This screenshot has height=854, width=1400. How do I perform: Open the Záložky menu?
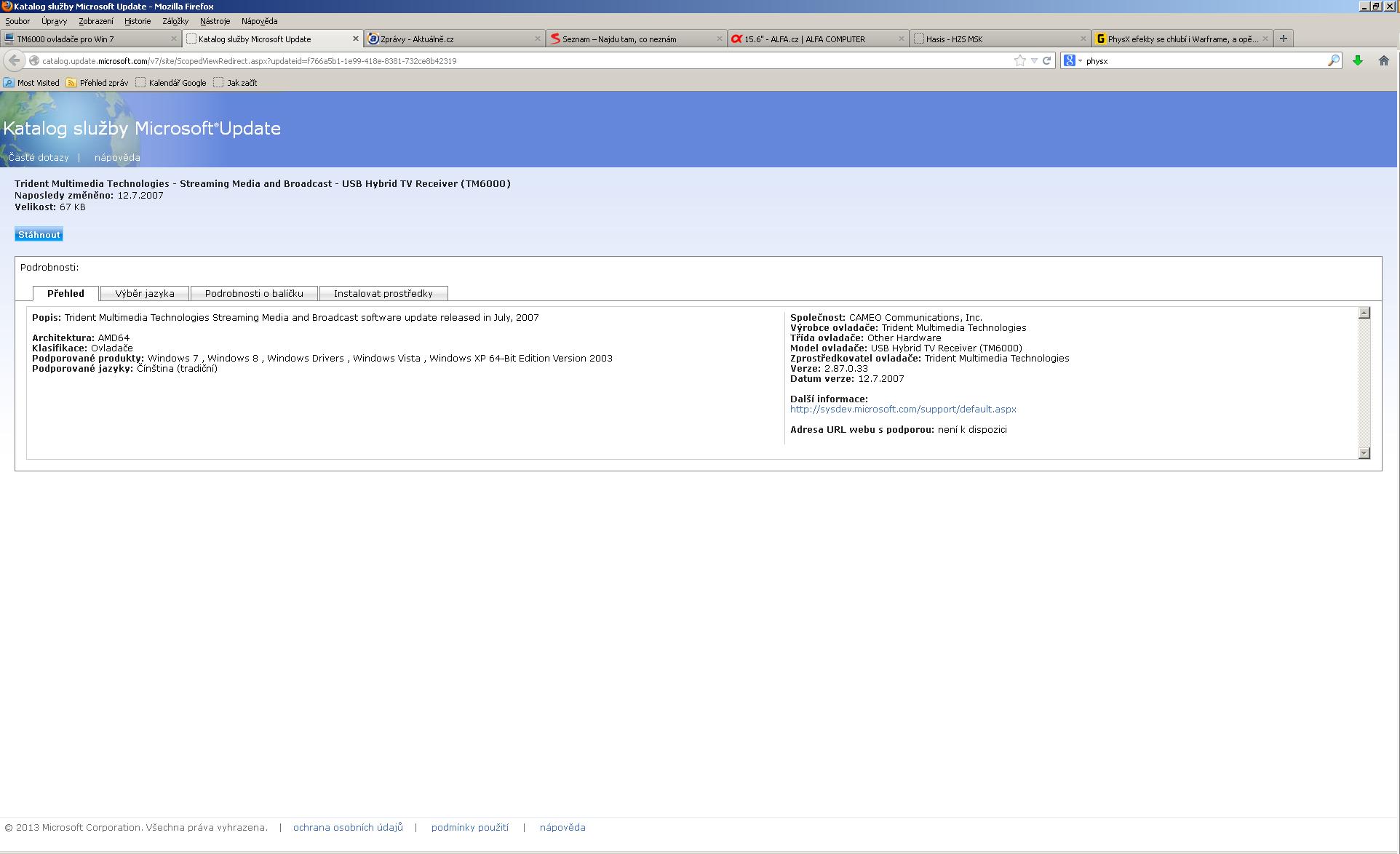pos(175,21)
